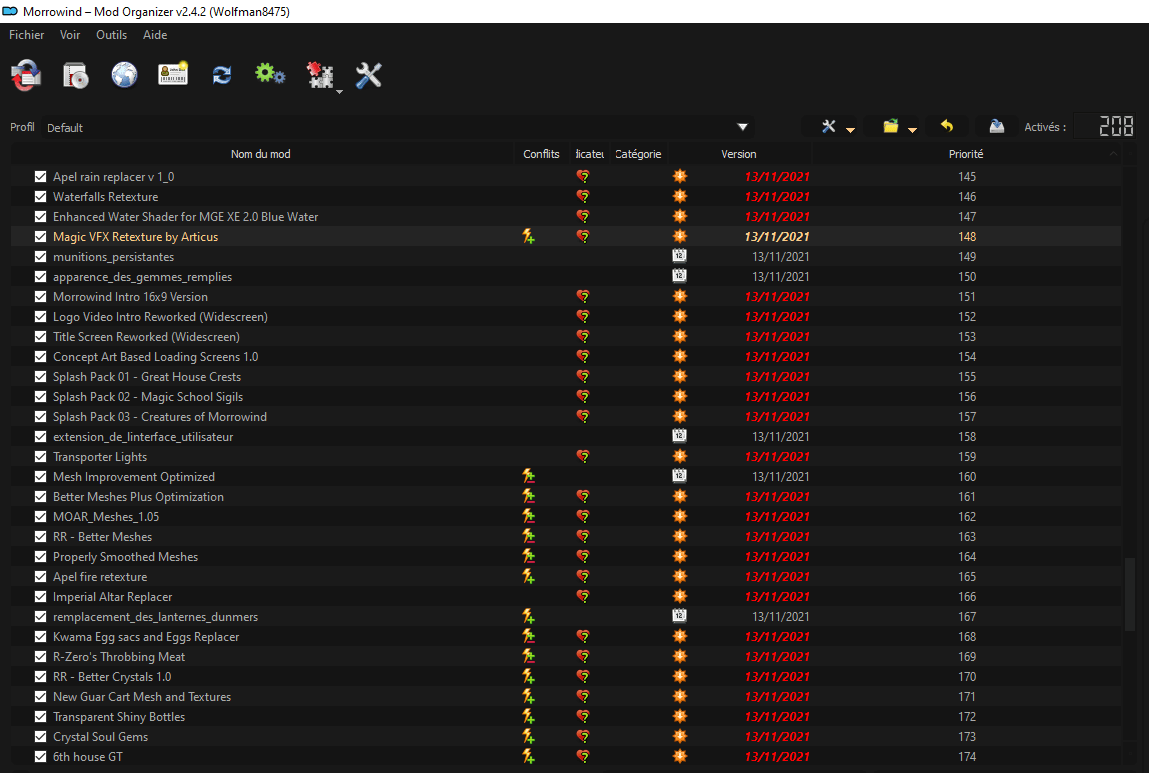The height and width of the screenshot is (773, 1149).
Task: Open settings wrench and screwdriver icon
Action: coord(369,75)
